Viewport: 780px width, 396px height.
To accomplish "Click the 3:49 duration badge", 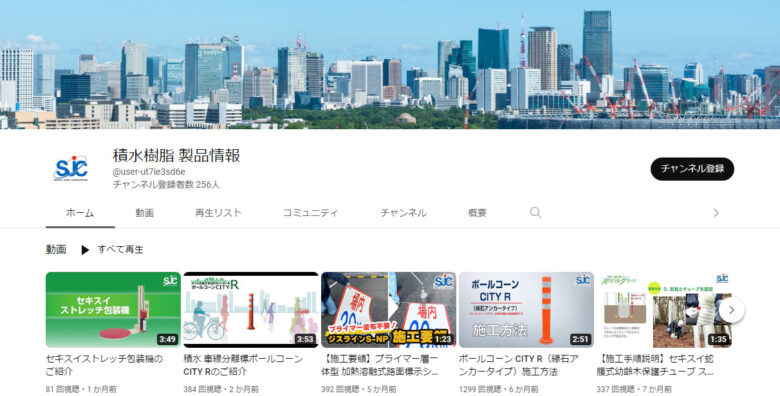I will pyautogui.click(x=167, y=339).
